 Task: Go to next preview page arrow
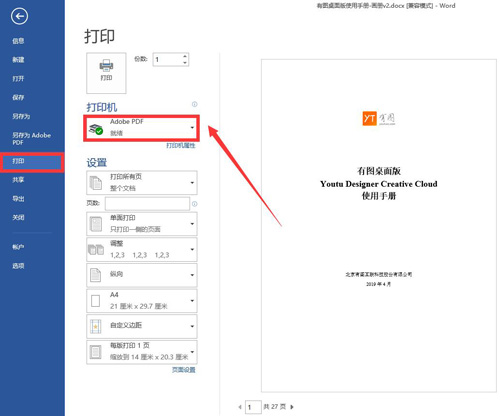coord(292,407)
